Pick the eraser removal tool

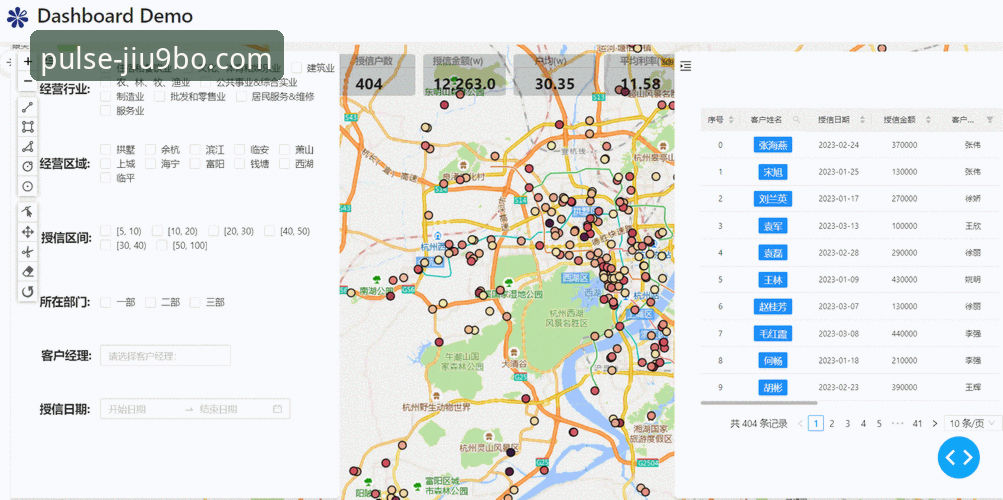click(x=27, y=272)
